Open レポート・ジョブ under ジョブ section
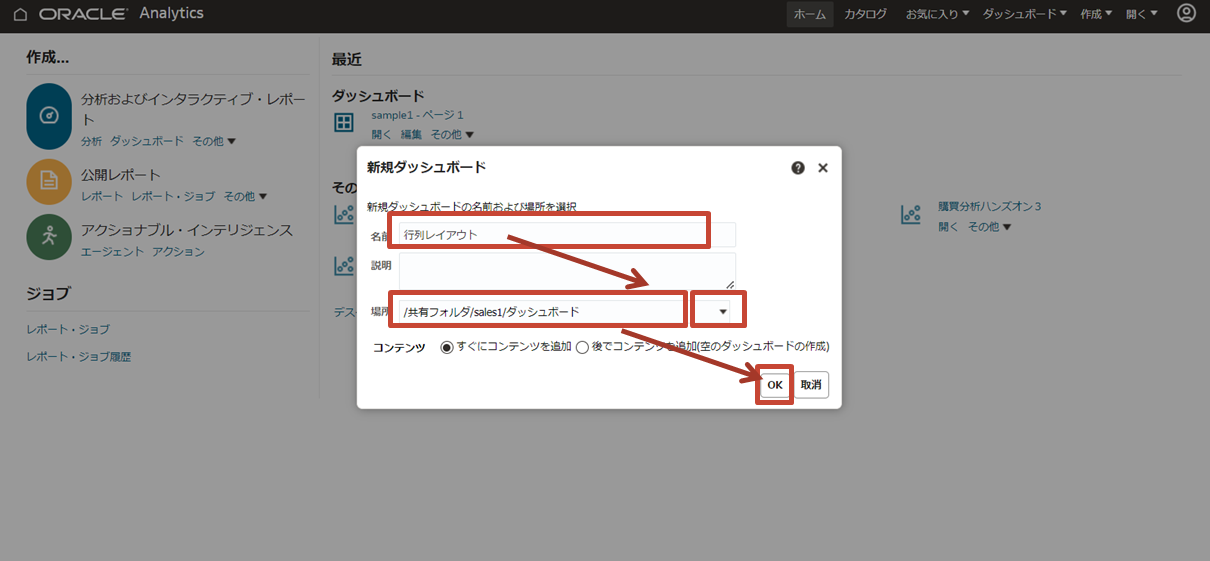1210x561 pixels. click(68, 329)
